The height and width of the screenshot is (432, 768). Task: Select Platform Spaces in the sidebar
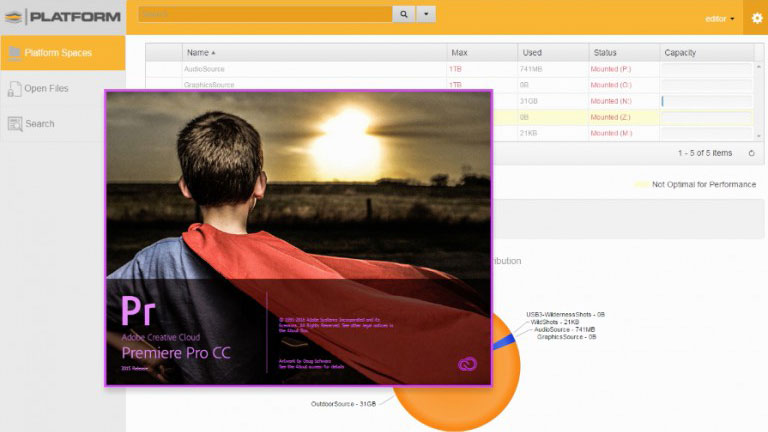pos(63,52)
